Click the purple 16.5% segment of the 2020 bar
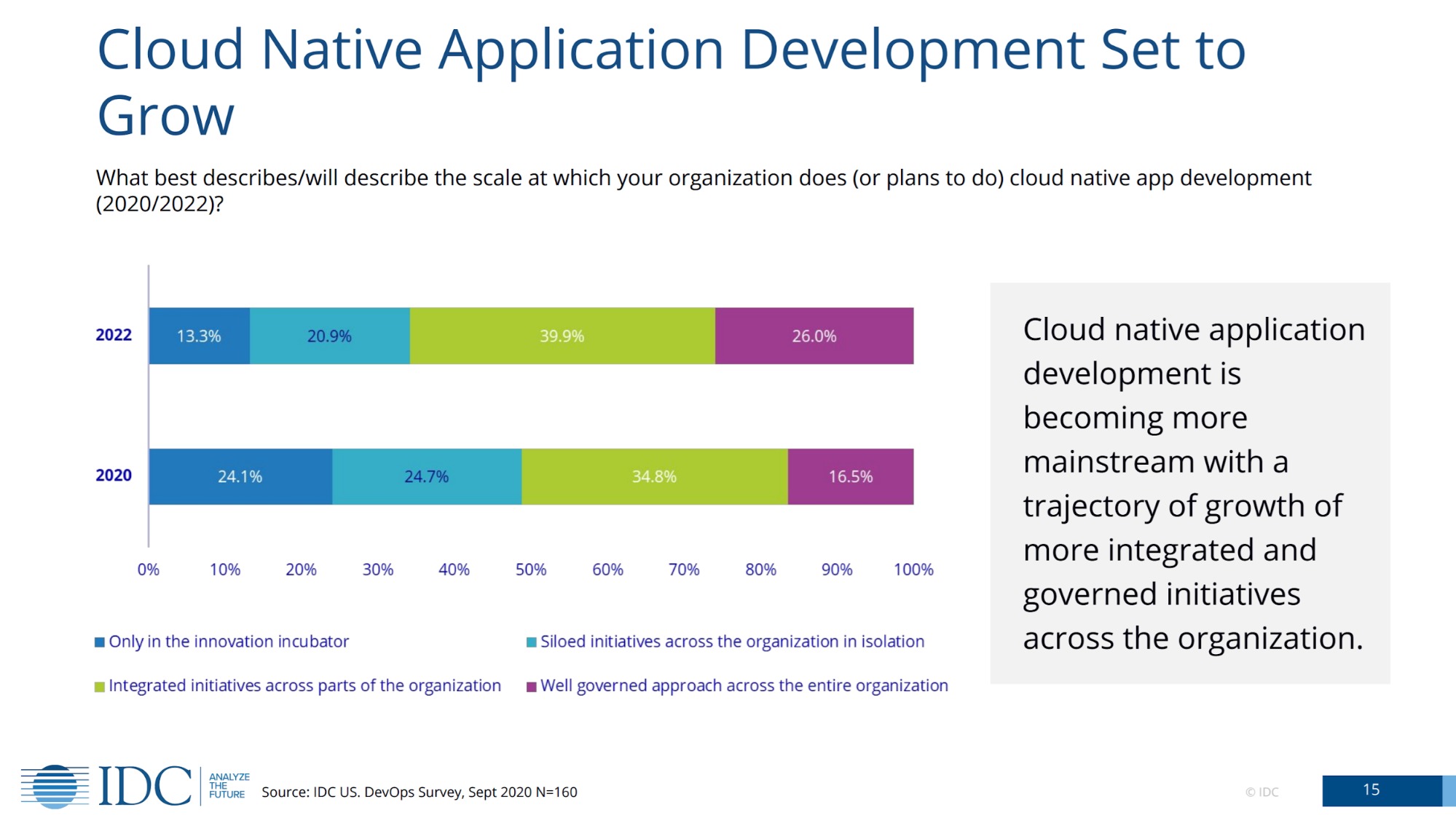The height and width of the screenshot is (815, 1456). point(850,476)
